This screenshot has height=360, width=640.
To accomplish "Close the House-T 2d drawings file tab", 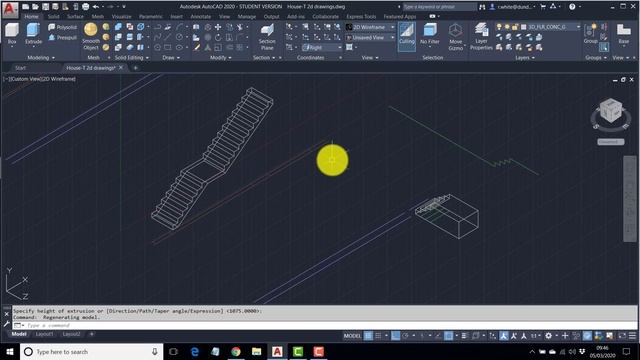I will (x=121, y=68).
